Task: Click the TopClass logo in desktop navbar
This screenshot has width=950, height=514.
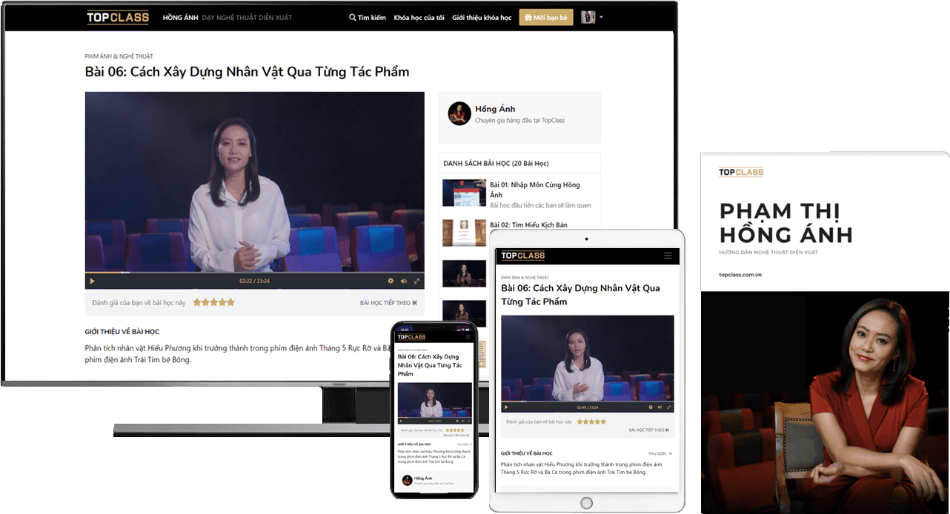Action: (117, 17)
